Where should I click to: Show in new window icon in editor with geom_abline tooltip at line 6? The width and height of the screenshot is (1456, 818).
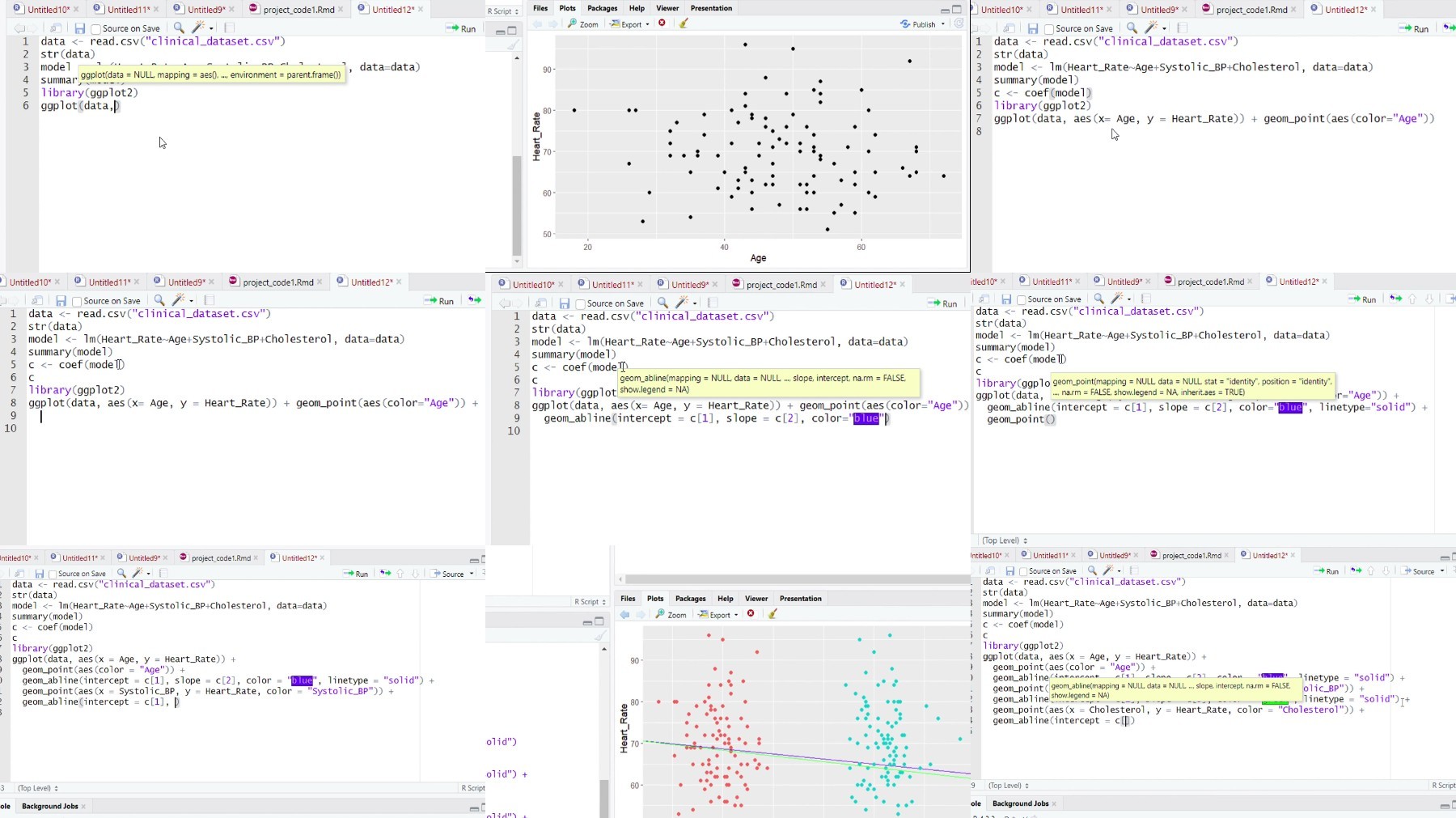(541, 303)
